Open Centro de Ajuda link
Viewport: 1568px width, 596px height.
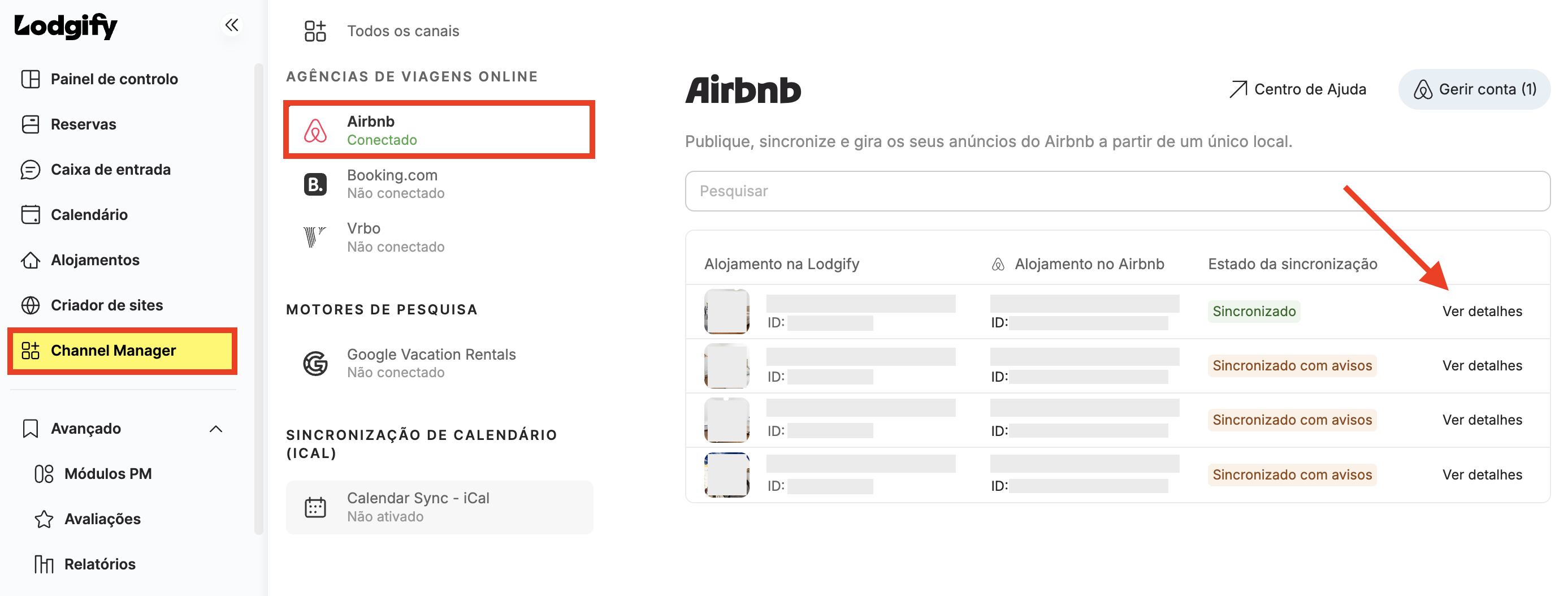pos(1297,89)
